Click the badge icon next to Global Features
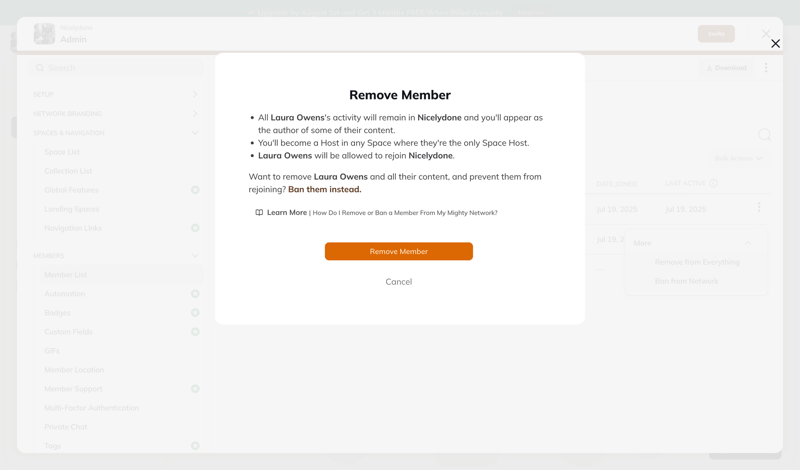Viewport: 800px width, 470px height. click(195, 190)
